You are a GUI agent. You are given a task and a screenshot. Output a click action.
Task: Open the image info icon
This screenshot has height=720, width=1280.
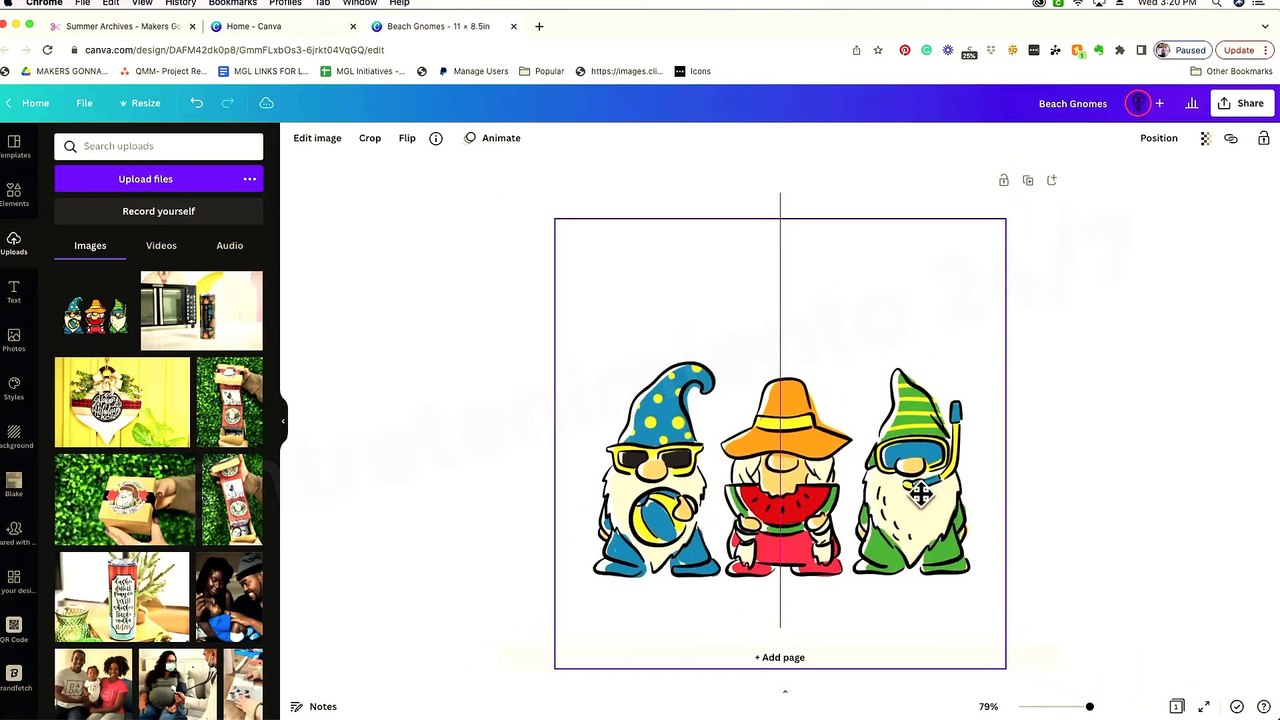[436, 138]
